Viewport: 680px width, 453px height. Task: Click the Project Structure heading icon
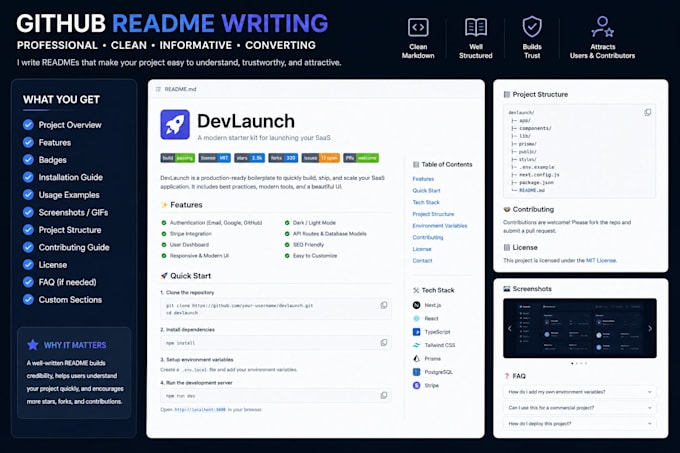pyautogui.click(x=507, y=94)
